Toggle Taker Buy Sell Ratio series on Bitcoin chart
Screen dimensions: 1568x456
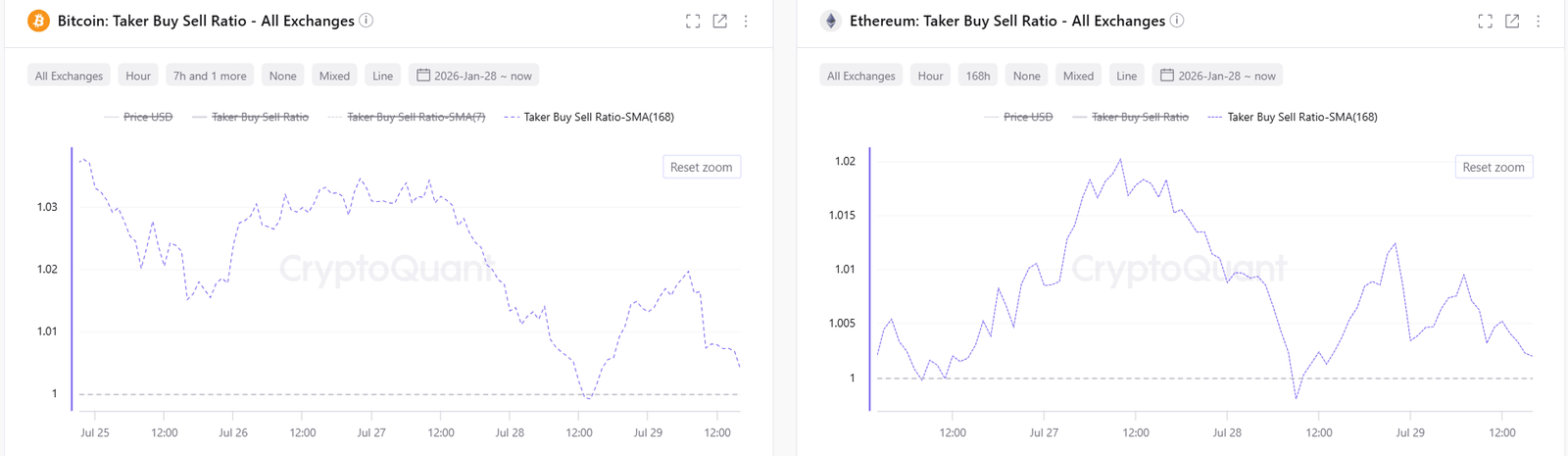pyautogui.click(x=251, y=117)
